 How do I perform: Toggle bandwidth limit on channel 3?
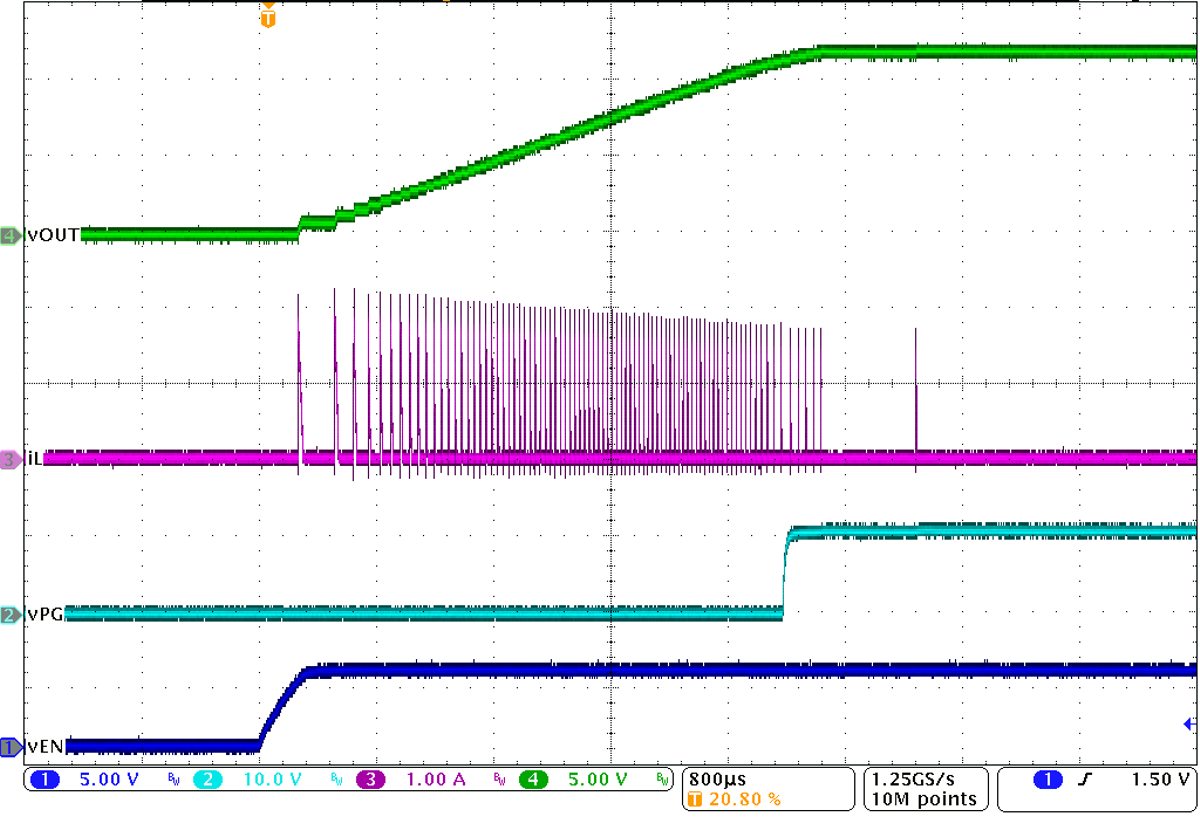point(497,777)
